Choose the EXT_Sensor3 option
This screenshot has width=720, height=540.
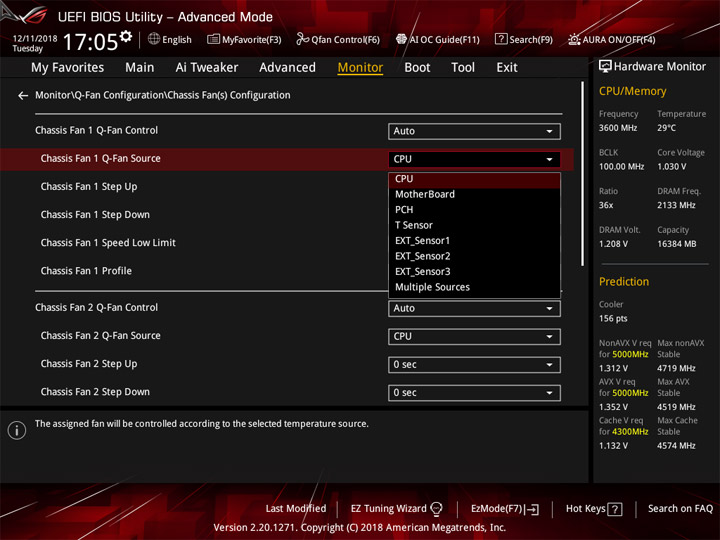click(x=474, y=272)
